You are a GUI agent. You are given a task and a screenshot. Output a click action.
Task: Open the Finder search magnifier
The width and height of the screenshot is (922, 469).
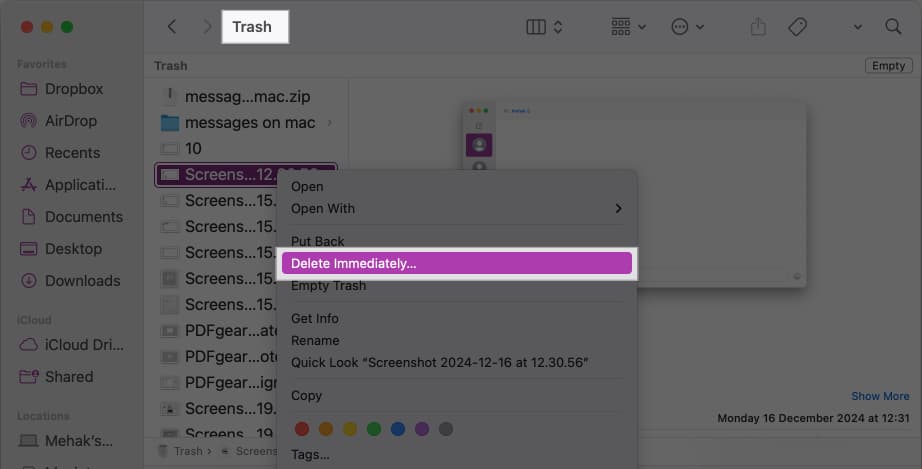(x=893, y=26)
